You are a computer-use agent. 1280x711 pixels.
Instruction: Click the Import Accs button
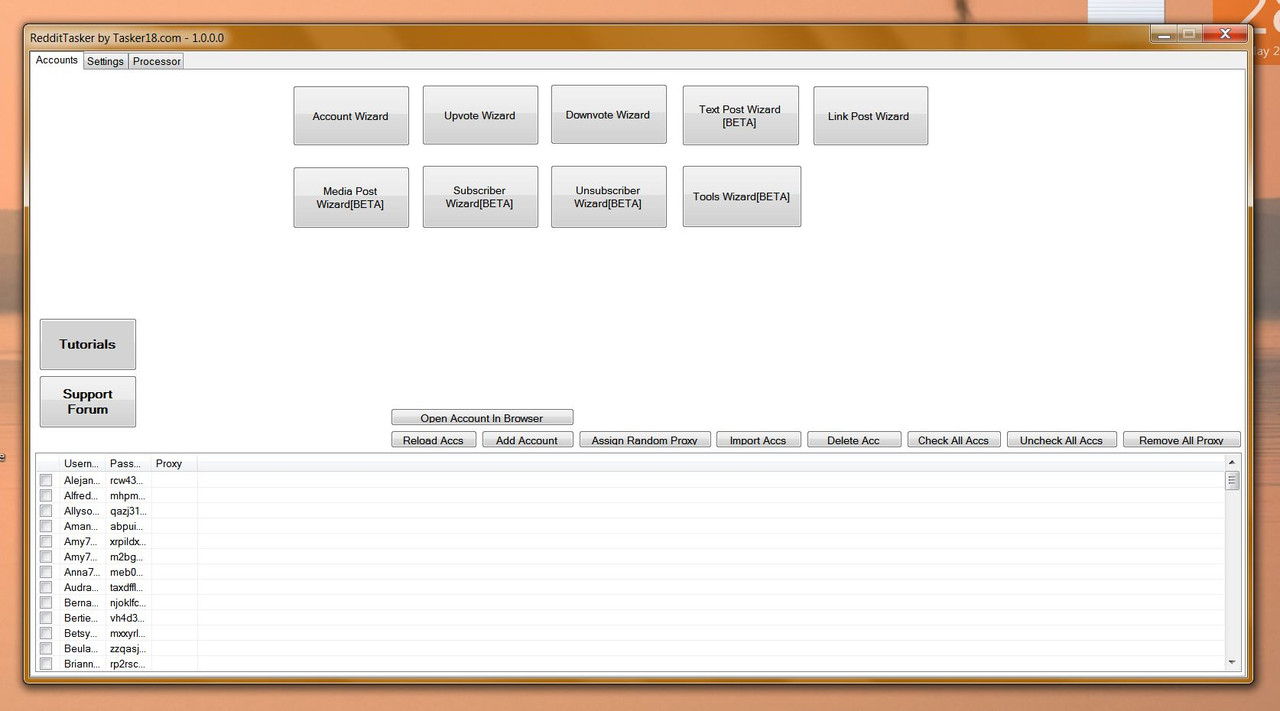pyautogui.click(x=758, y=440)
